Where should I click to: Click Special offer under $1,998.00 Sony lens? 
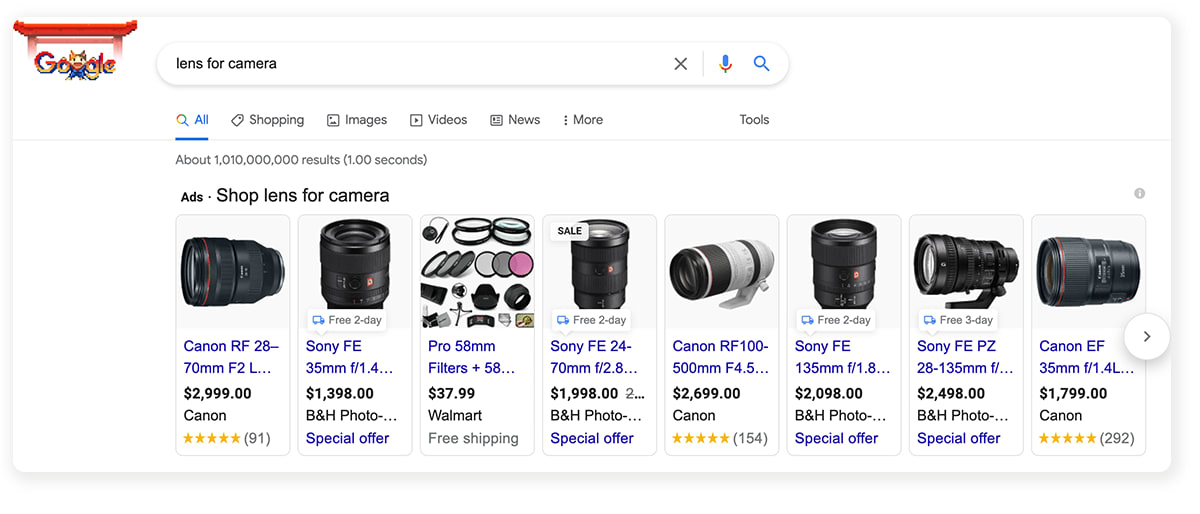pyautogui.click(x=592, y=438)
